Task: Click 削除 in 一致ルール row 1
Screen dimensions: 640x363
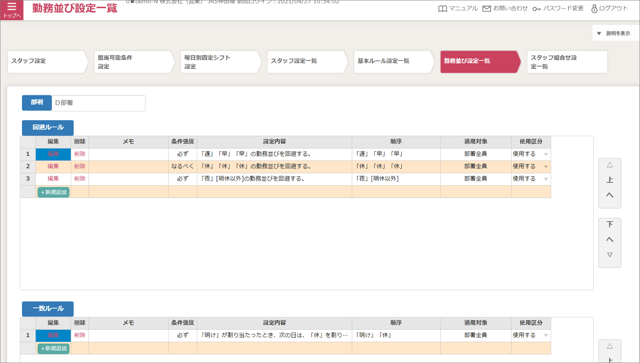Action: point(80,335)
